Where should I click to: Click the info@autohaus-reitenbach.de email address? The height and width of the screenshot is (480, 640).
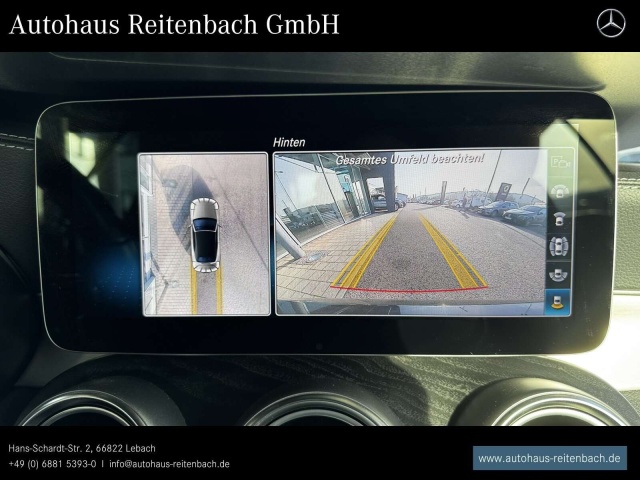pyautogui.click(x=169, y=464)
